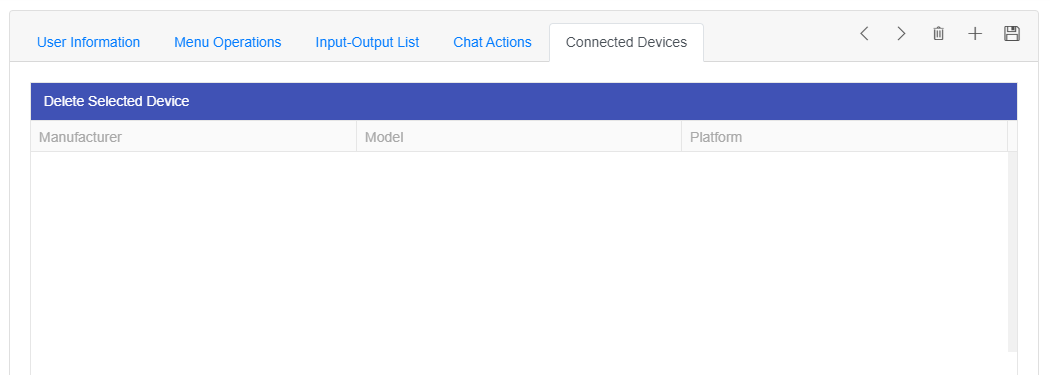Viewport: 1050px width, 375px height.
Task: Open the User Information tab
Action: pos(88,42)
